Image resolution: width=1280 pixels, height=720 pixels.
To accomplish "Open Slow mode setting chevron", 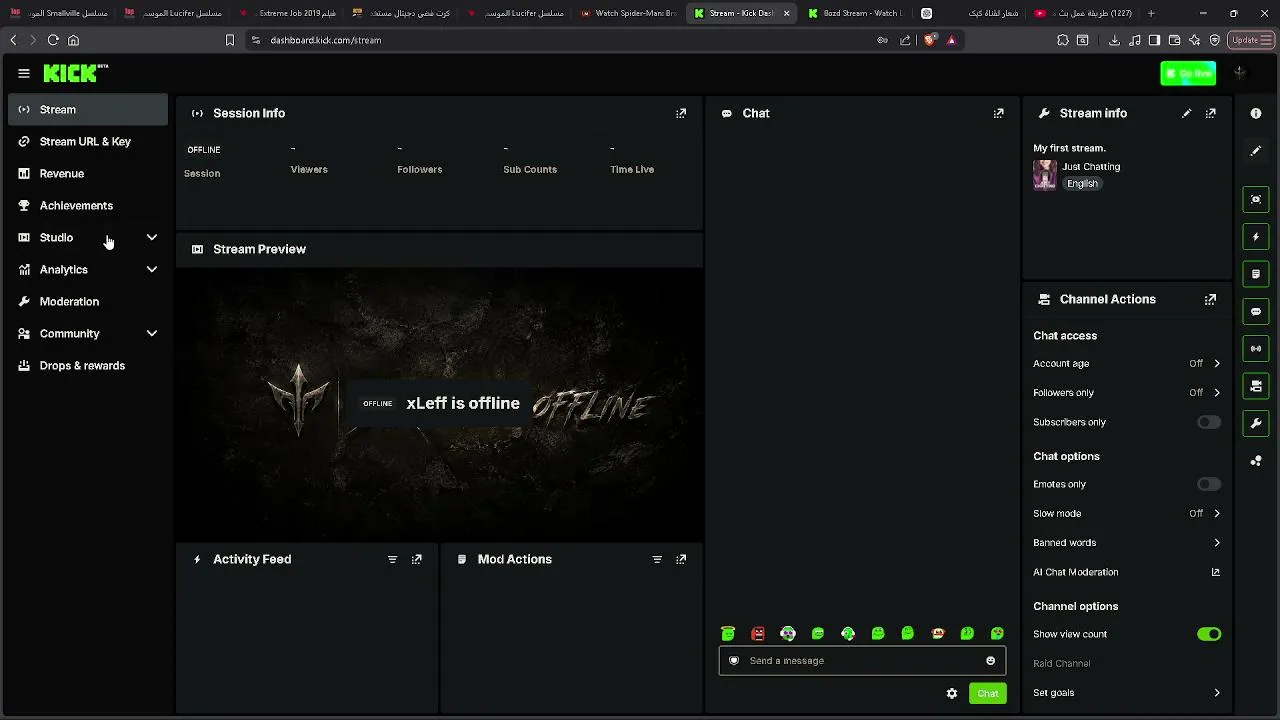I will pos(1217,513).
